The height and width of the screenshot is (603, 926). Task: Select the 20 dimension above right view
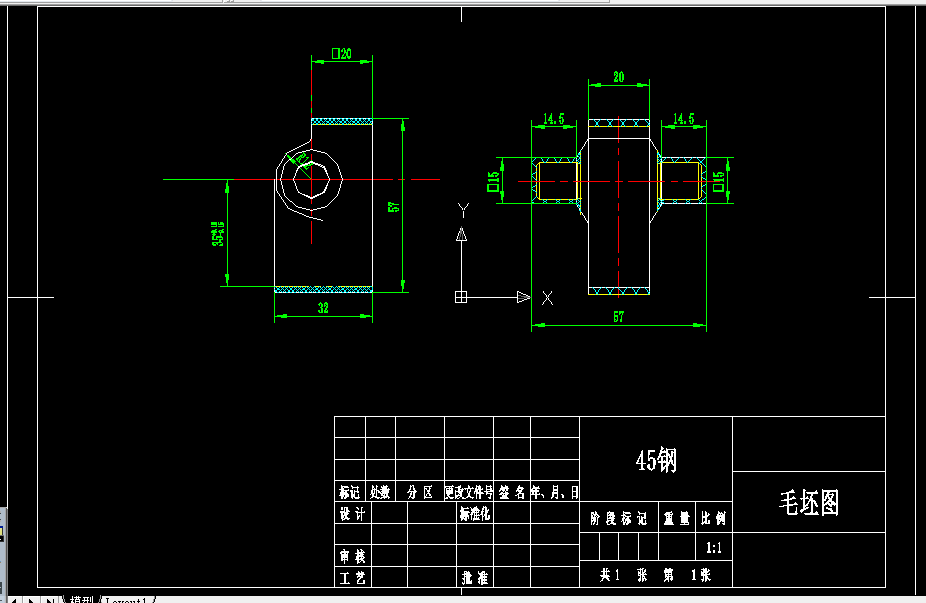pos(618,77)
